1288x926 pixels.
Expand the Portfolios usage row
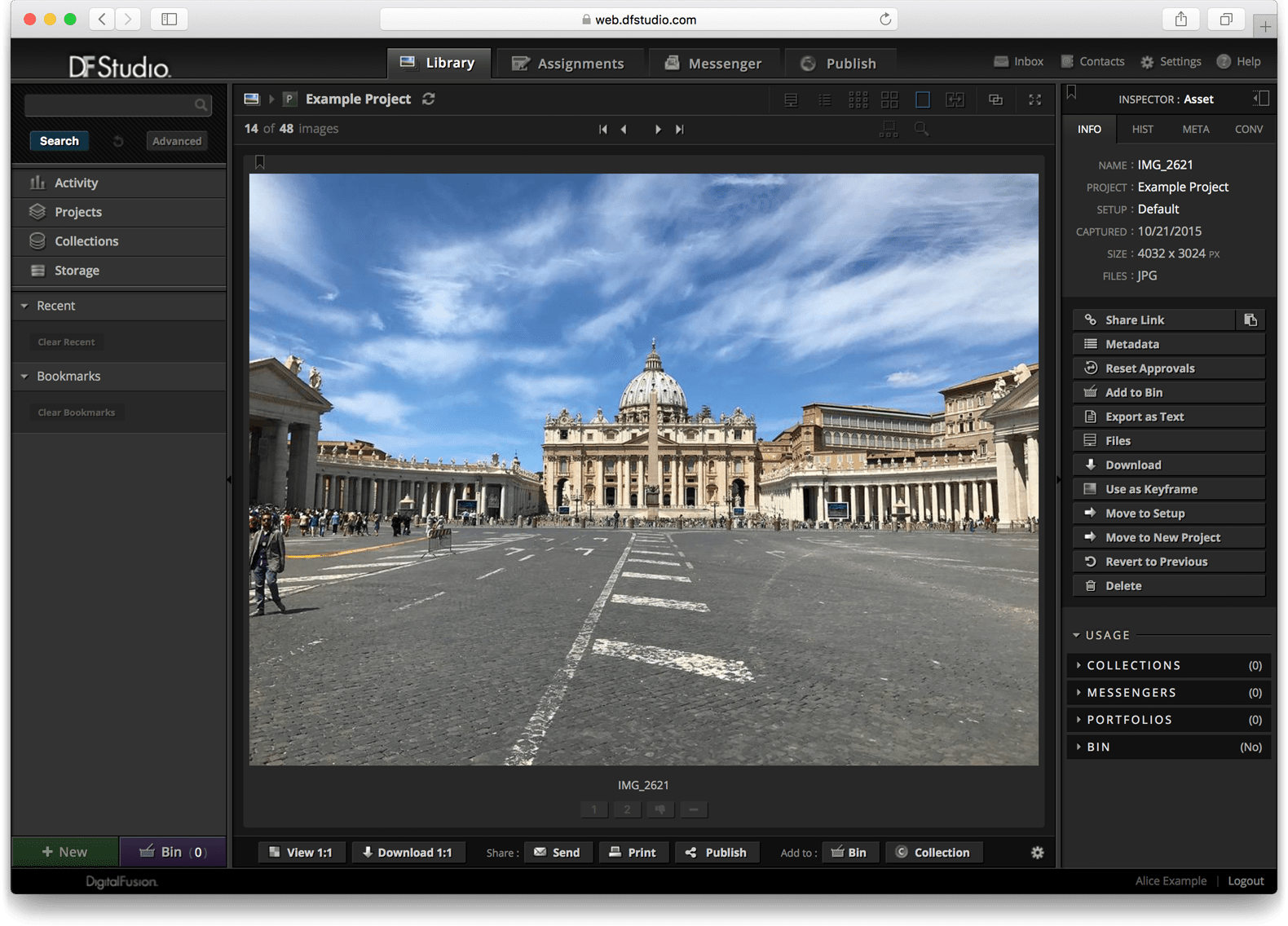(x=1168, y=720)
